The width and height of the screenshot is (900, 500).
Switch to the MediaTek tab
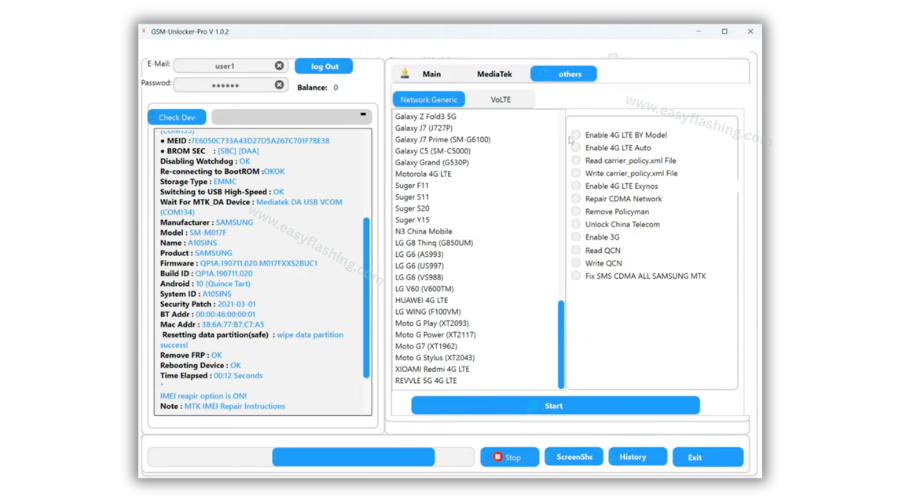494,74
